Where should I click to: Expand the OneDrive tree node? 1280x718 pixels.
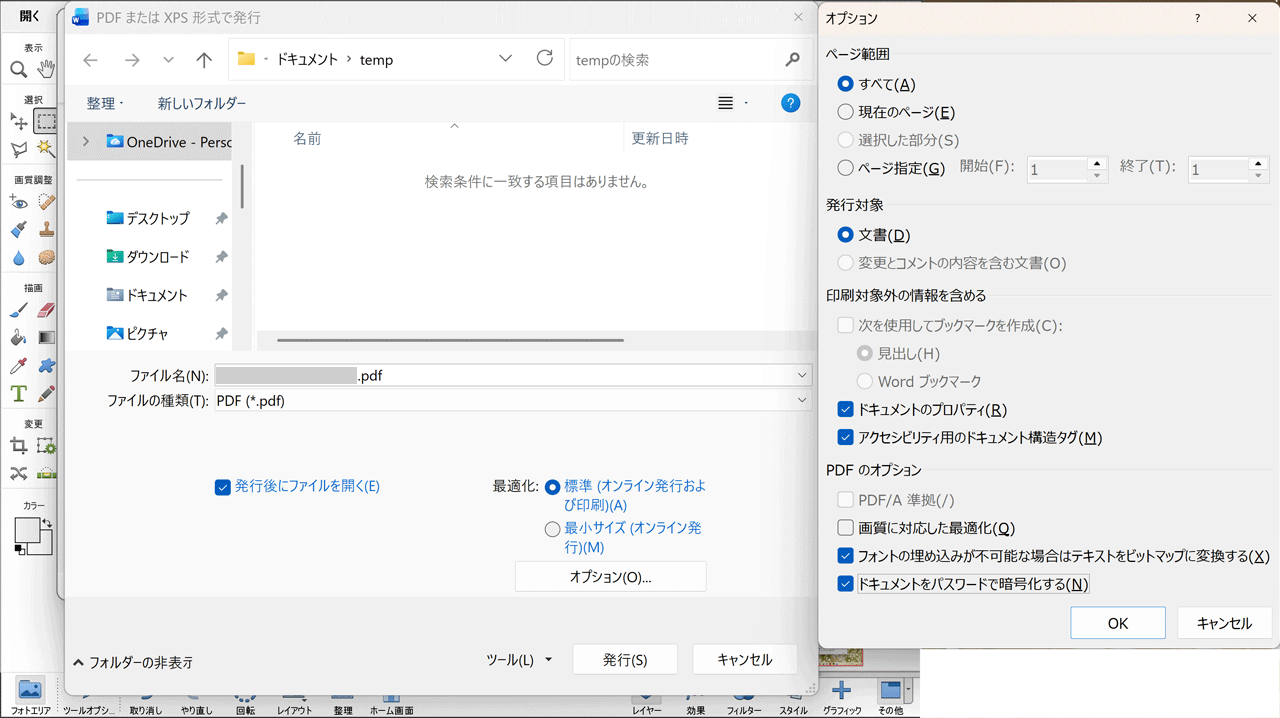[86, 142]
